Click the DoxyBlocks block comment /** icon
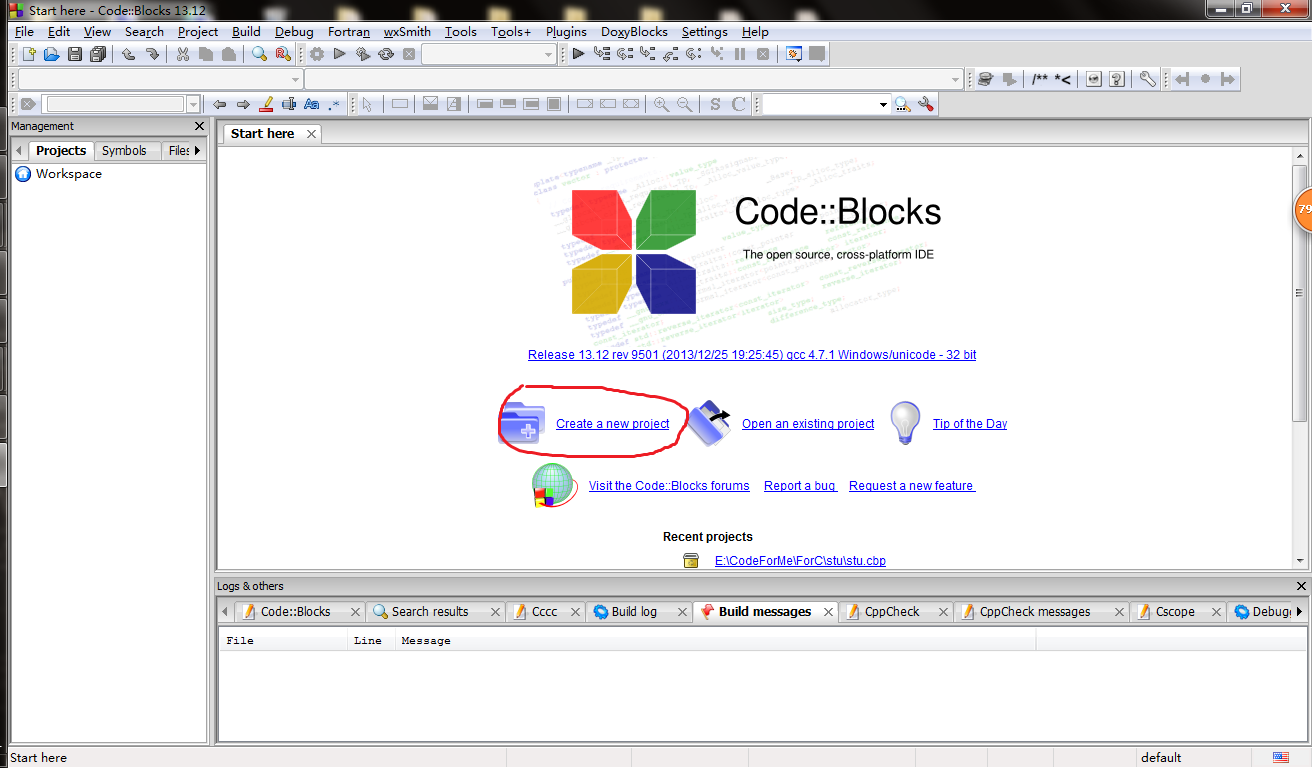This screenshot has height=768, width=1312. 1040,79
